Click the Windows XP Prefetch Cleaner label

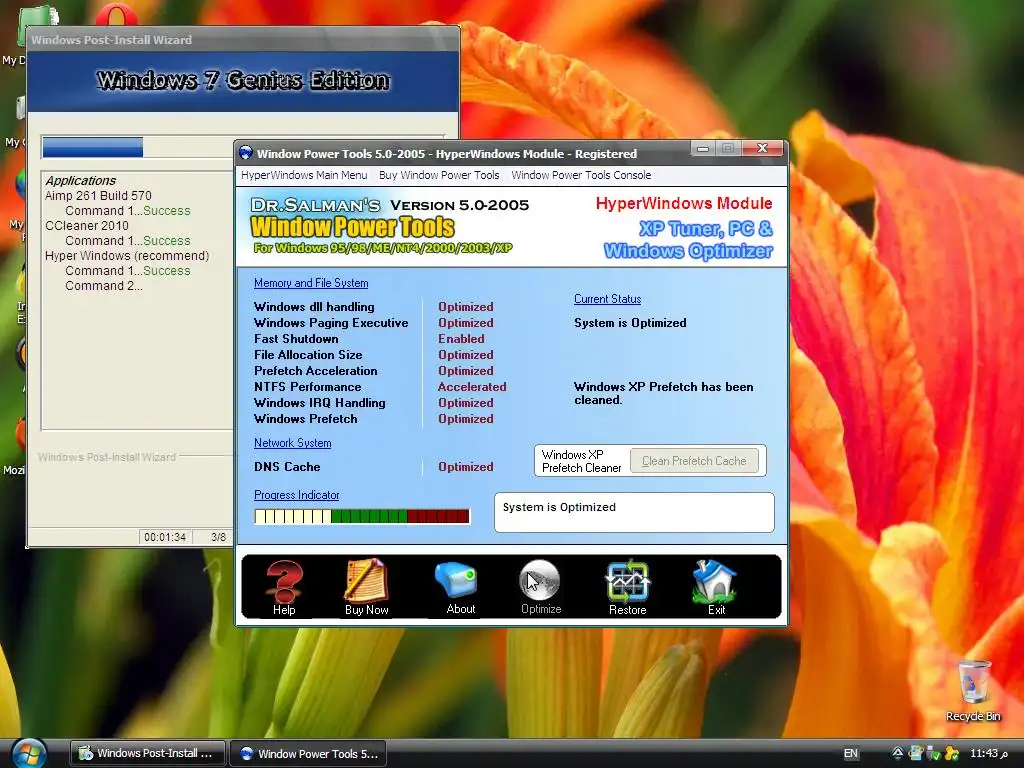tap(581, 461)
